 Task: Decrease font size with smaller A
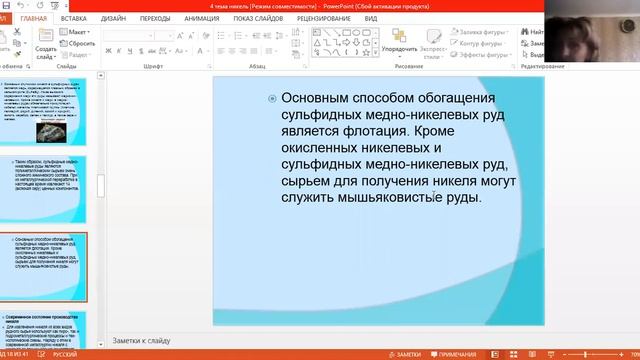coord(191,36)
